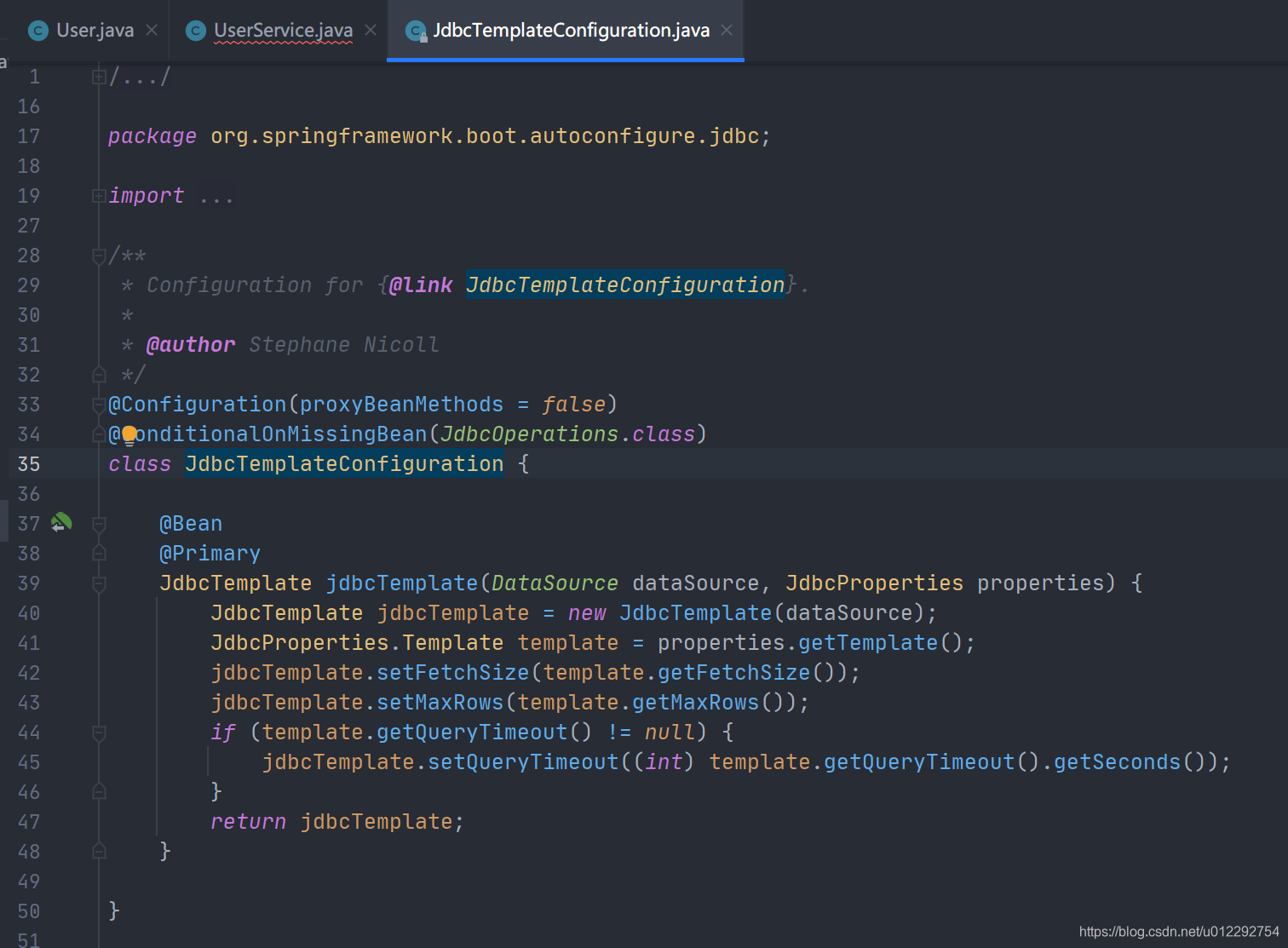This screenshot has height=948, width=1288.
Task: Close the User.java tab
Action: pyautogui.click(x=152, y=30)
